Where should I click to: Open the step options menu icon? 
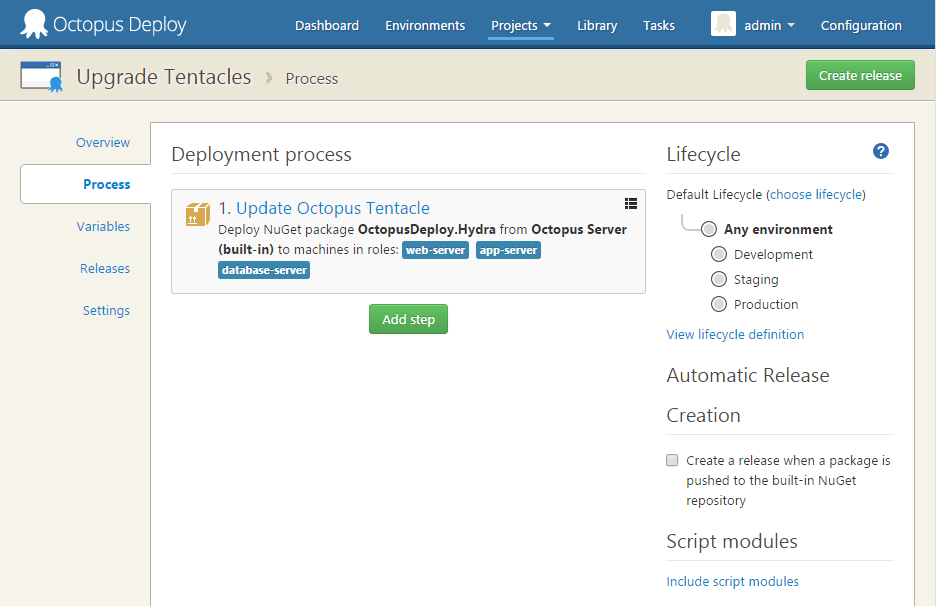[631, 203]
